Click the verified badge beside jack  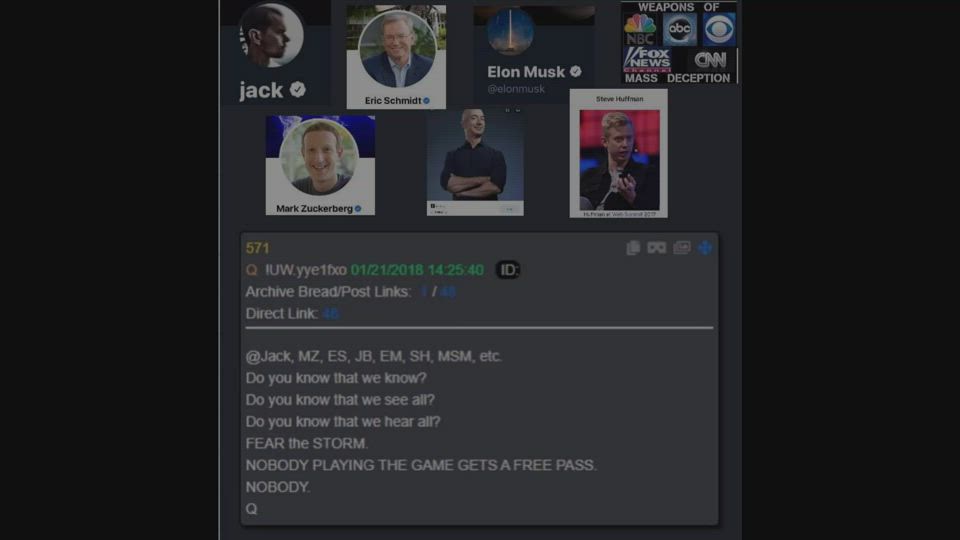pyautogui.click(x=298, y=89)
